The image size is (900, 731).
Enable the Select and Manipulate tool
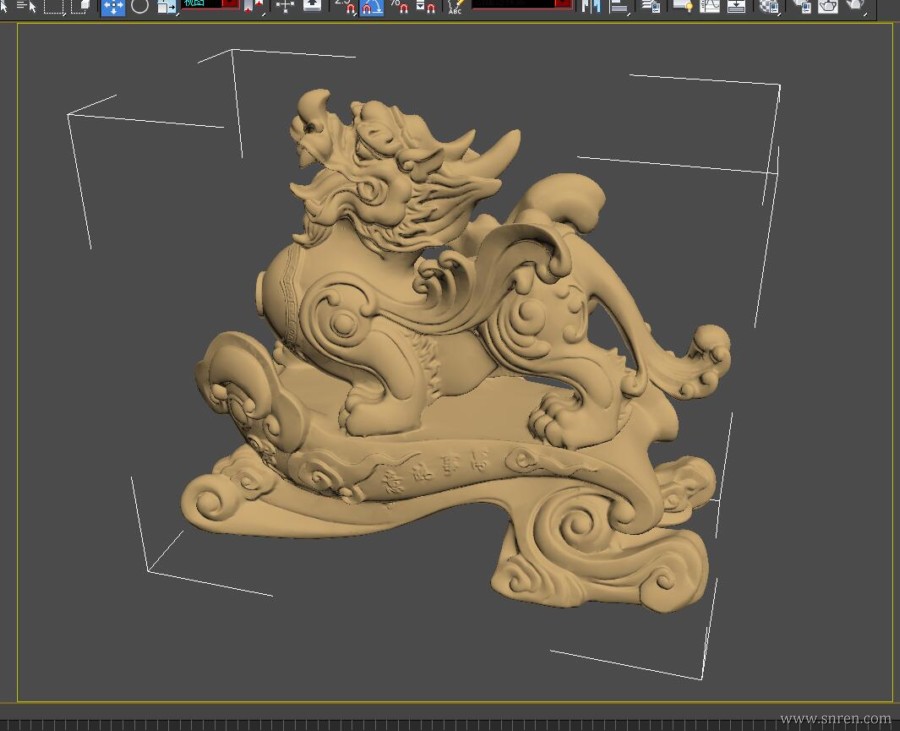point(285,6)
